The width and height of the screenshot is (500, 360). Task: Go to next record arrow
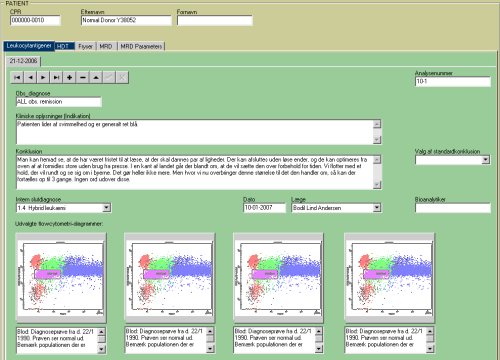pyautogui.click(x=43, y=77)
